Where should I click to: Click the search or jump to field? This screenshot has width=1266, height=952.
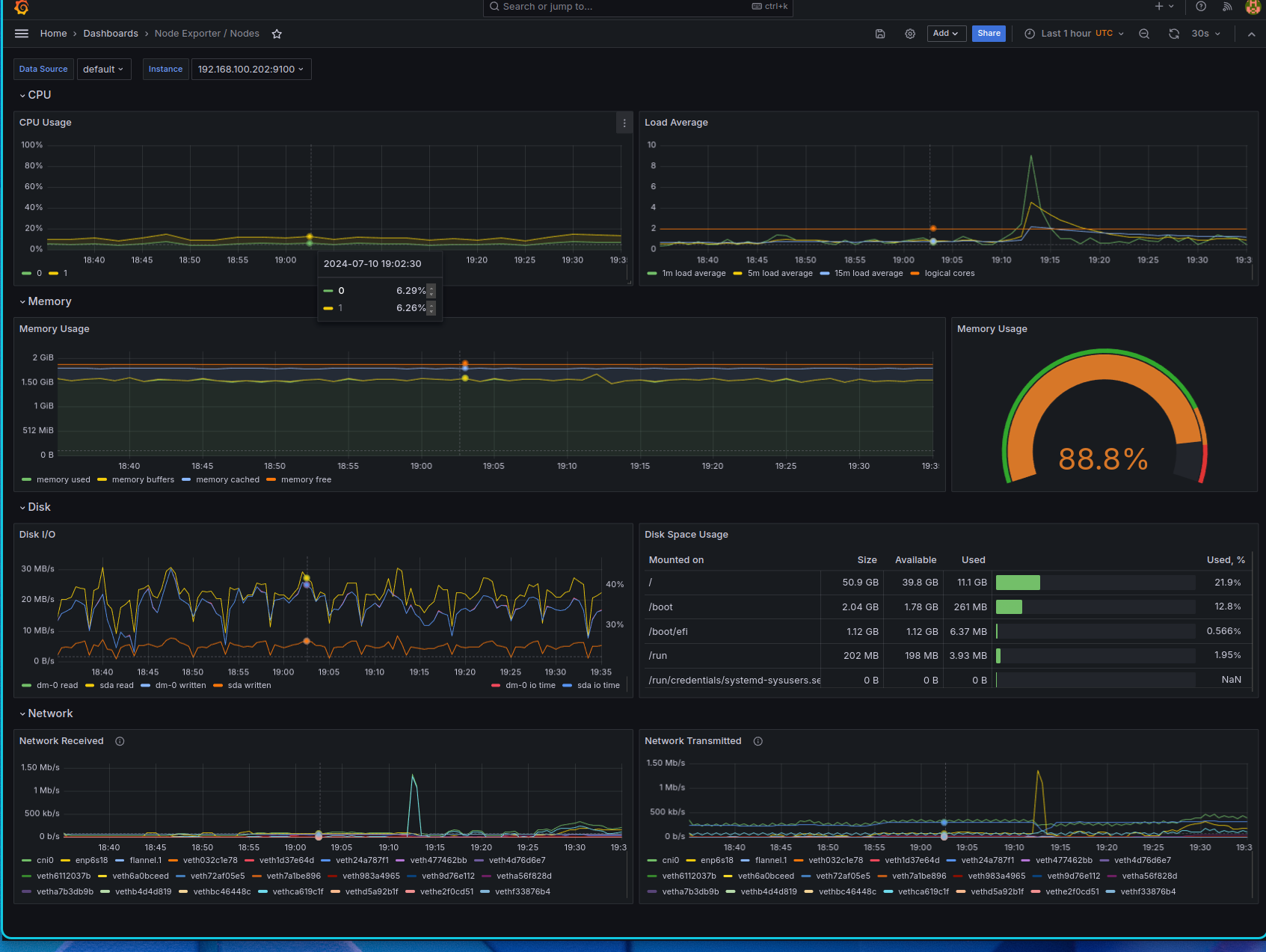coord(638,7)
